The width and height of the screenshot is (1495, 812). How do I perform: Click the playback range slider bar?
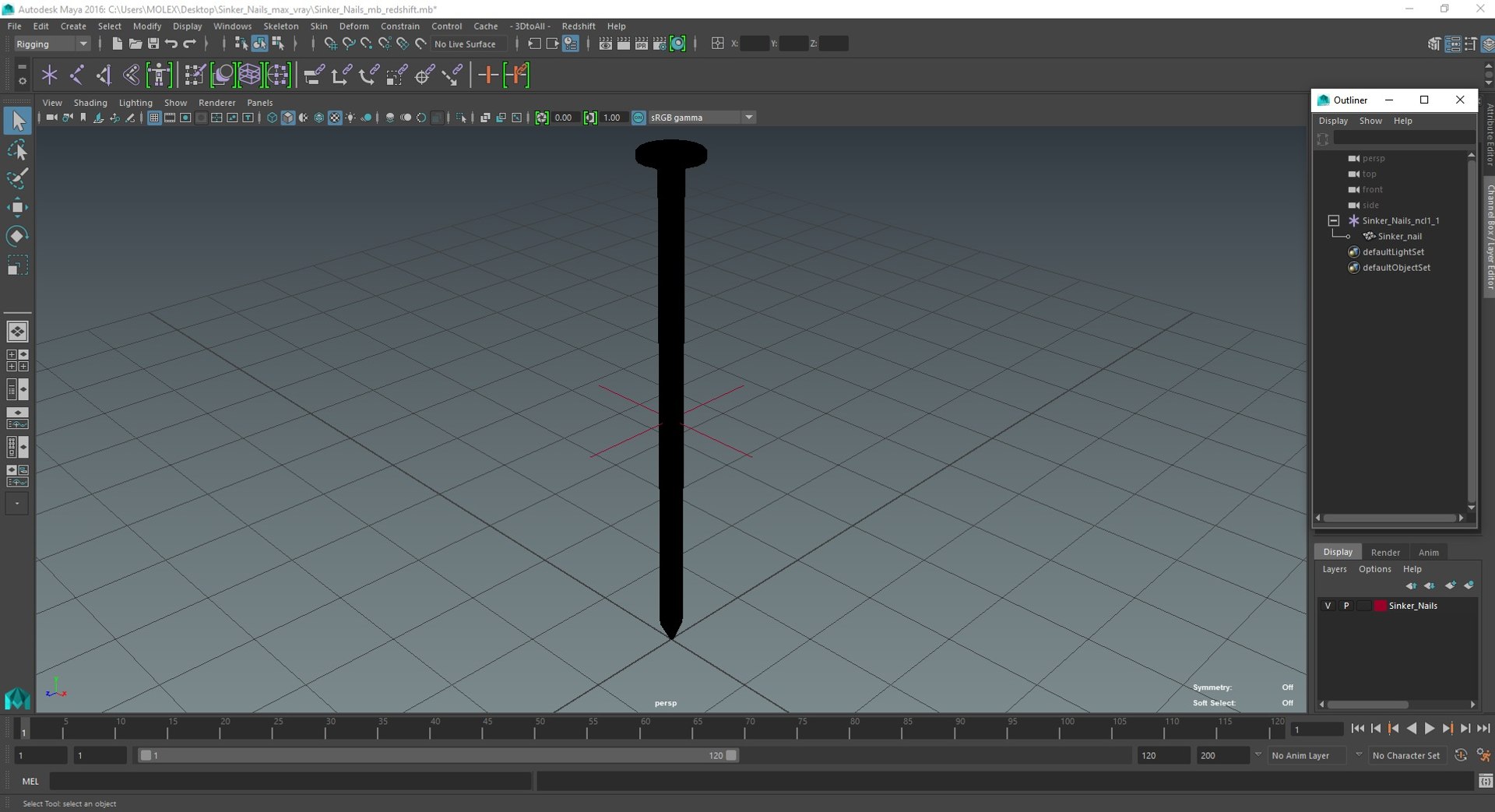tap(439, 755)
